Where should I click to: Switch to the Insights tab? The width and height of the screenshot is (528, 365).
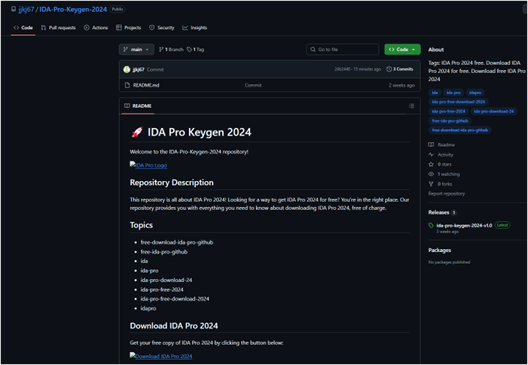click(195, 28)
